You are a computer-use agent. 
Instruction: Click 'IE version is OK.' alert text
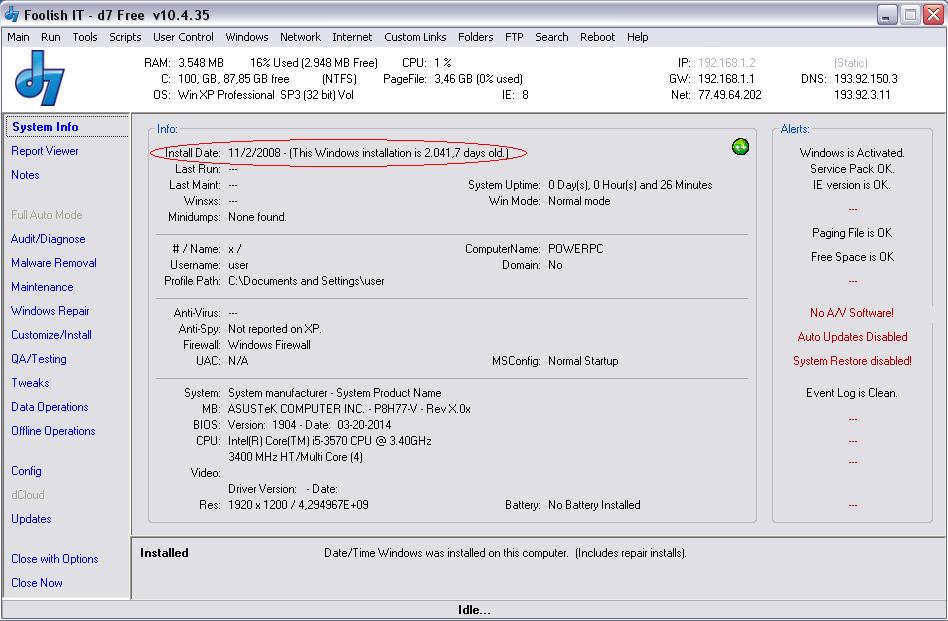tap(852, 185)
